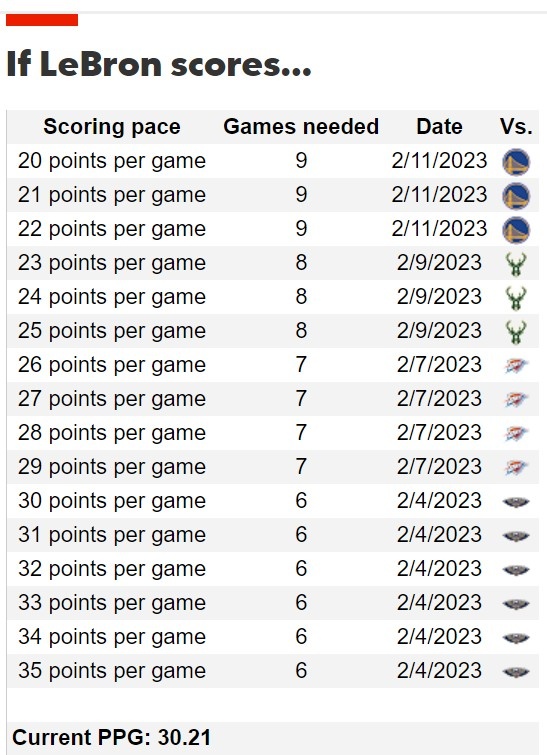547x755 pixels.
Task: Click Thunder logo in 29 points row
Action: (516, 467)
